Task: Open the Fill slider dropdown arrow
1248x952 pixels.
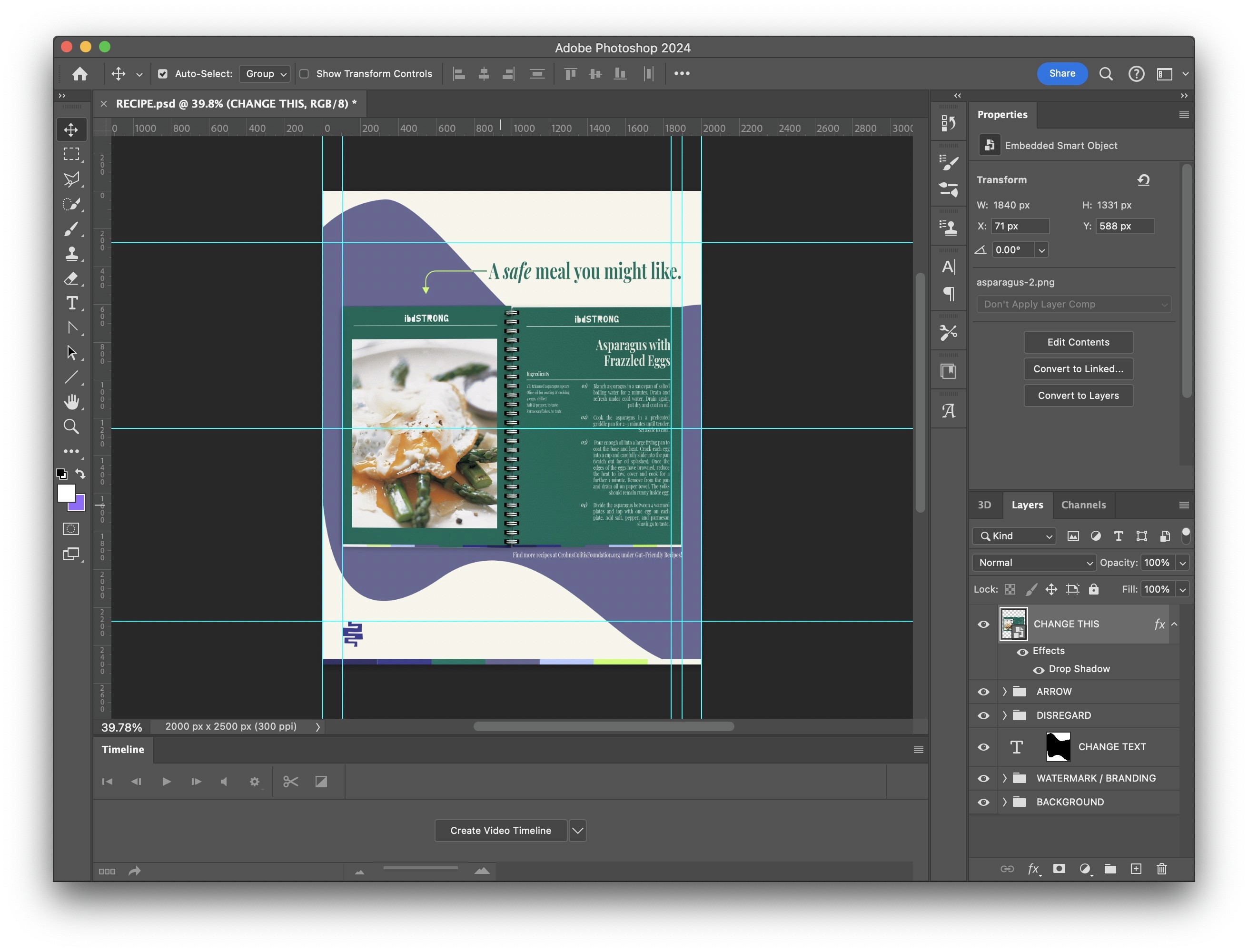Action: pos(1182,589)
